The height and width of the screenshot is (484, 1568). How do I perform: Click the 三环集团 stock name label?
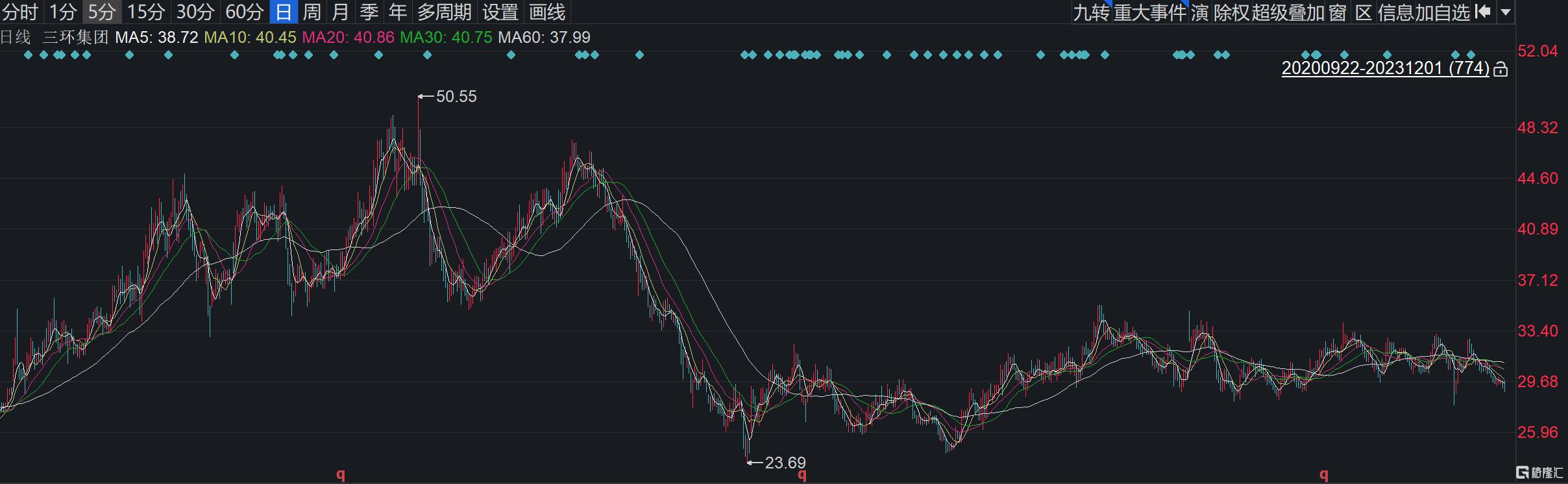[76, 37]
